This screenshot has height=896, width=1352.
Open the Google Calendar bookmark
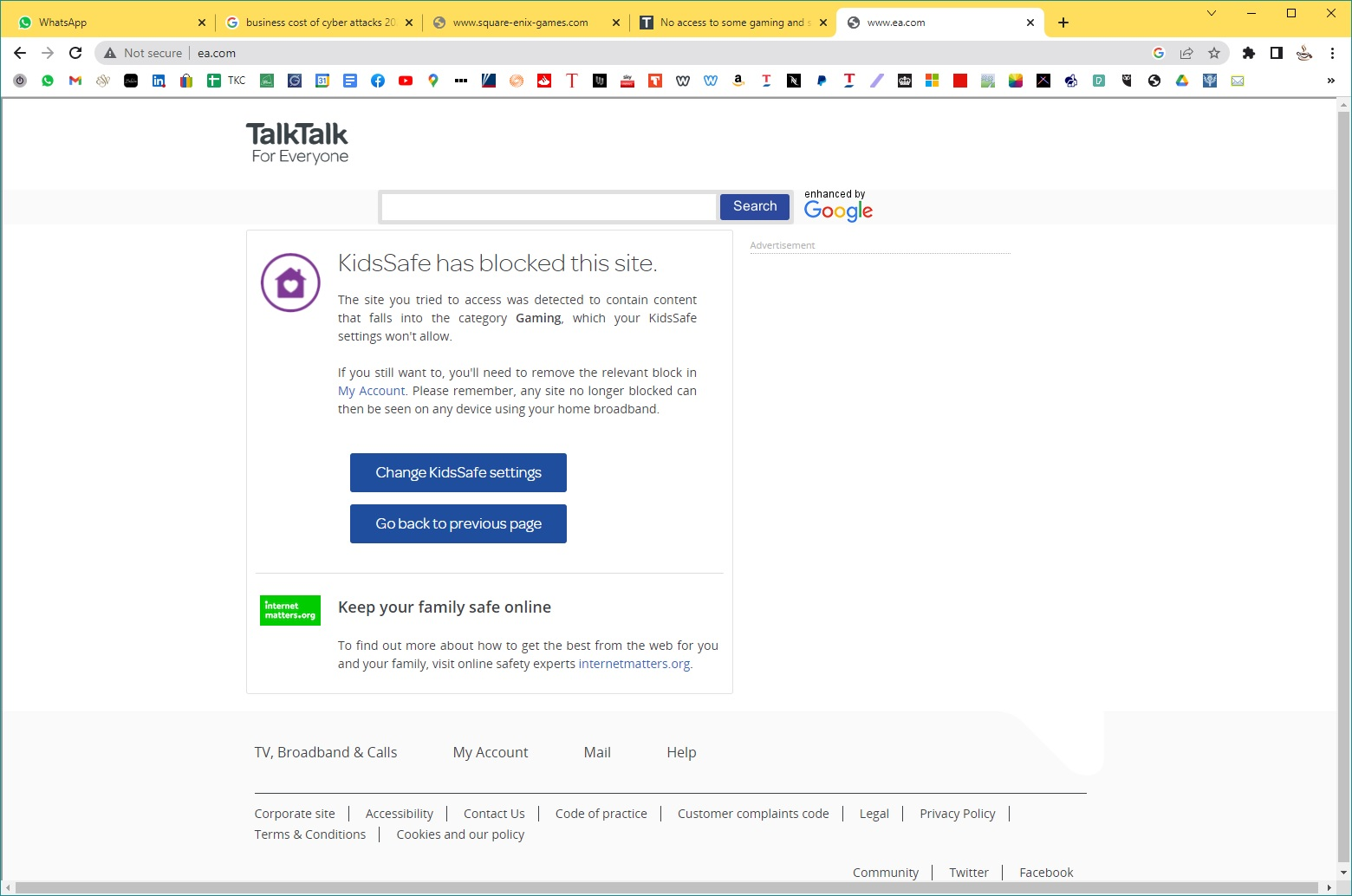coord(322,81)
